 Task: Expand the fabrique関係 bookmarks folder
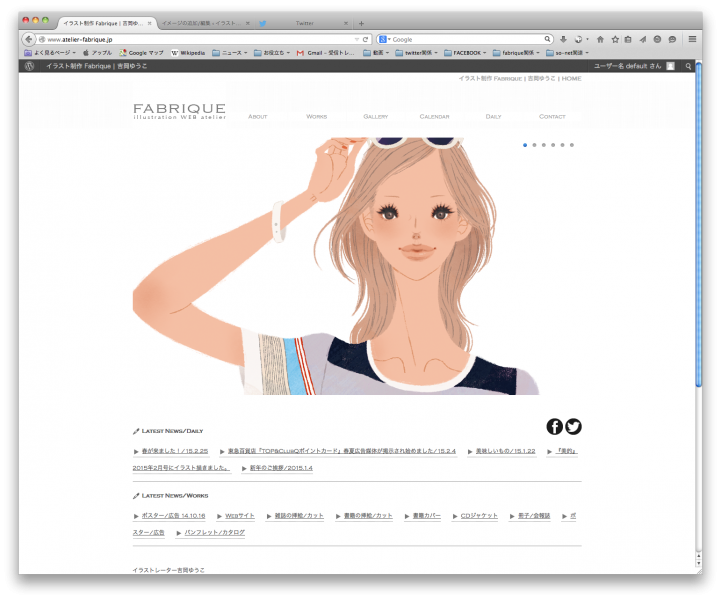516,53
